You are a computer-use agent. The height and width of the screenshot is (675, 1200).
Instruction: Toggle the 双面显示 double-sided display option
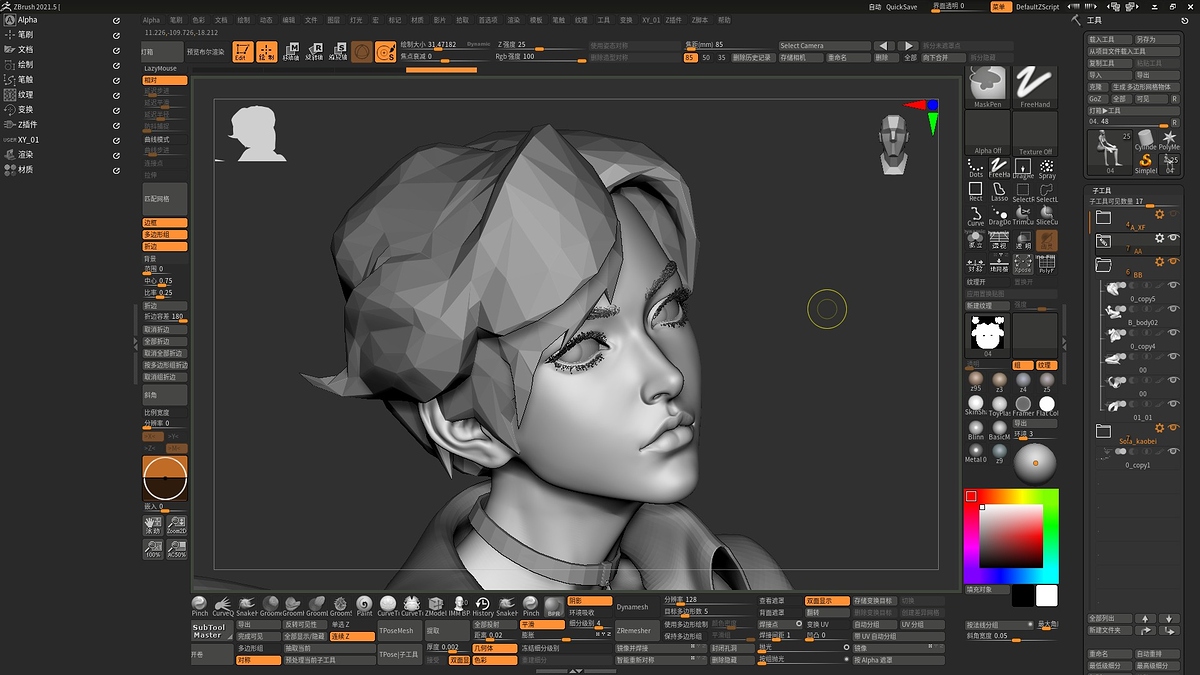tap(826, 601)
